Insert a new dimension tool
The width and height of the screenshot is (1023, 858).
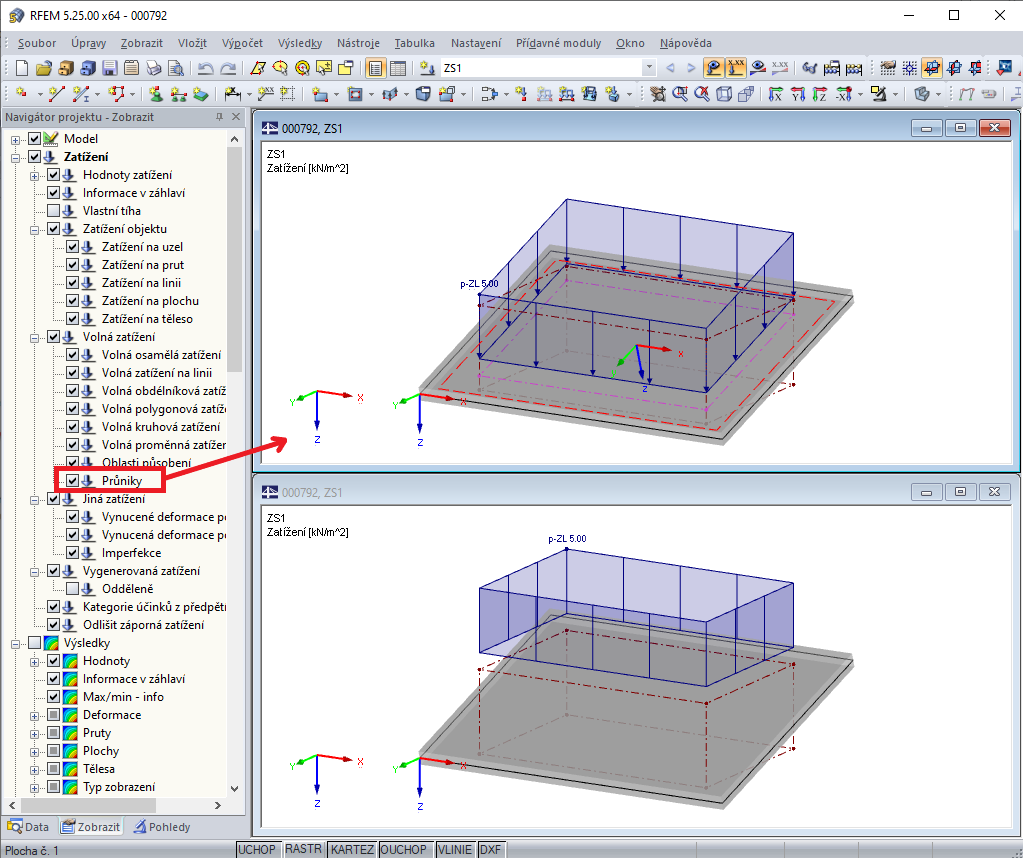pos(232,94)
